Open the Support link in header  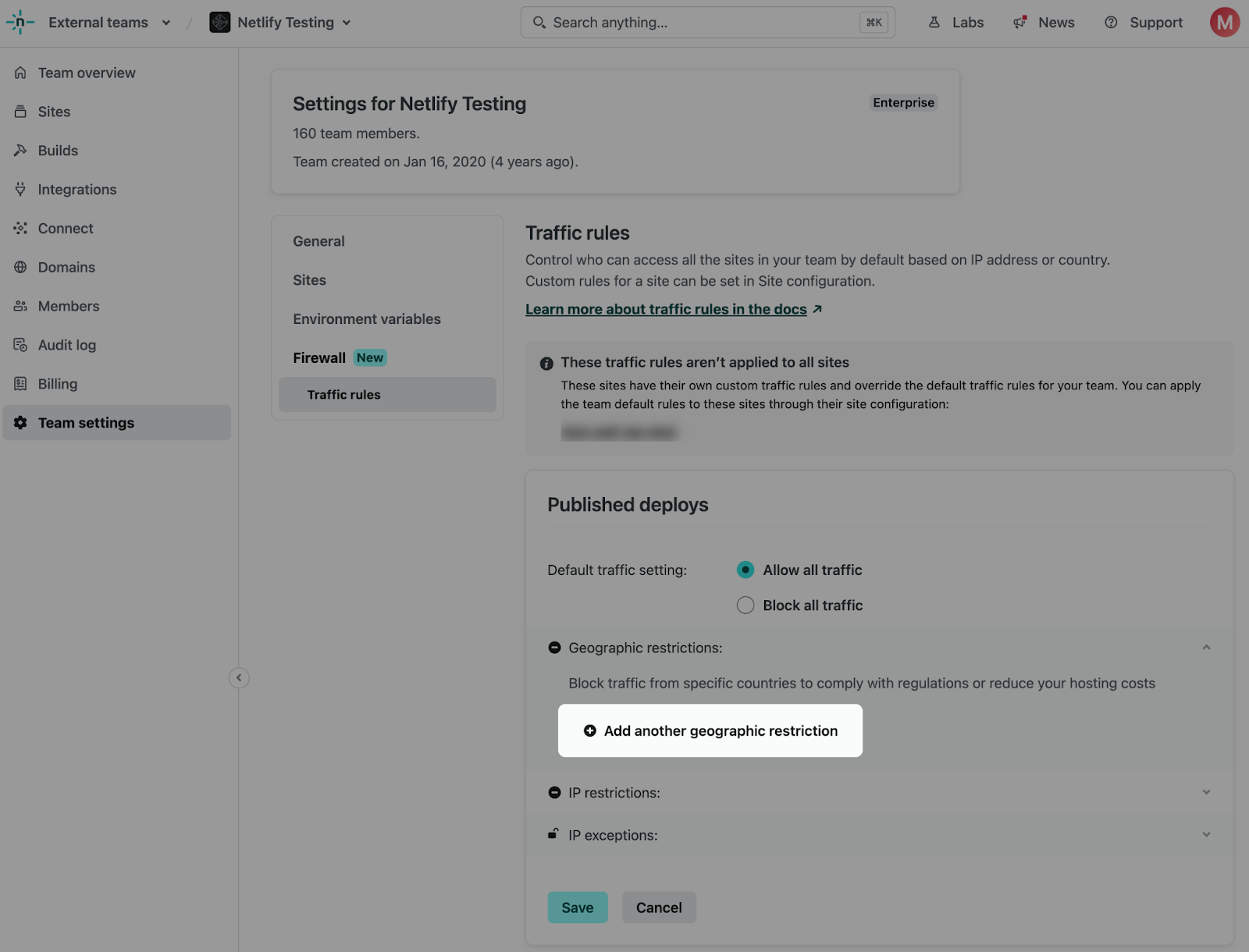1144,23
